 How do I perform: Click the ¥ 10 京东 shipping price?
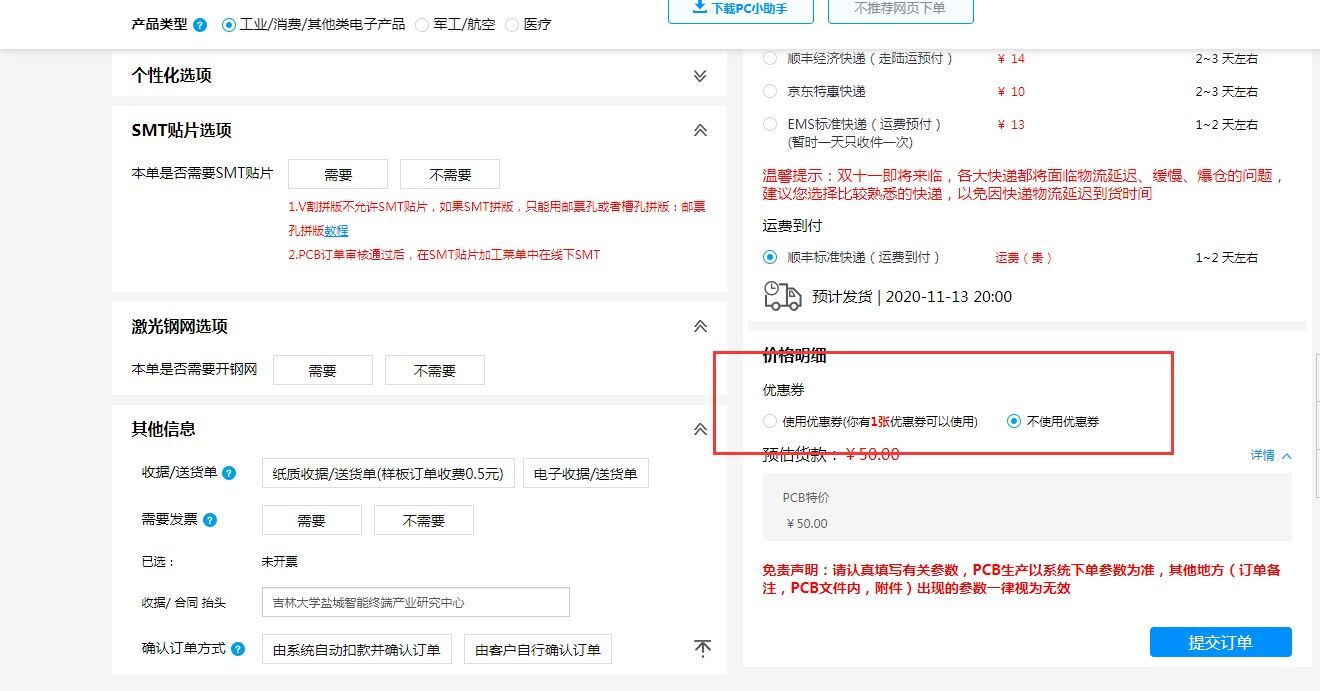click(1012, 91)
